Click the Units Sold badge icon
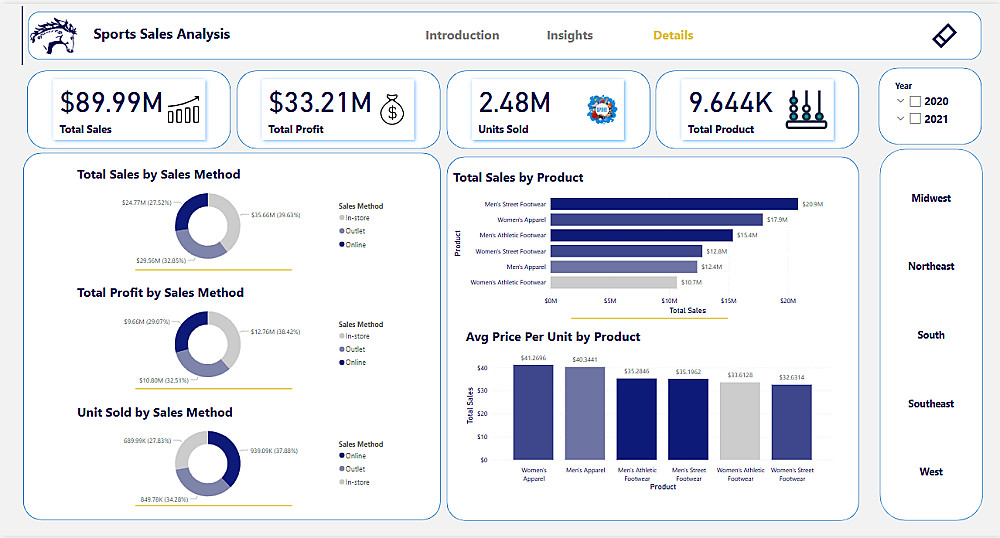 602,109
